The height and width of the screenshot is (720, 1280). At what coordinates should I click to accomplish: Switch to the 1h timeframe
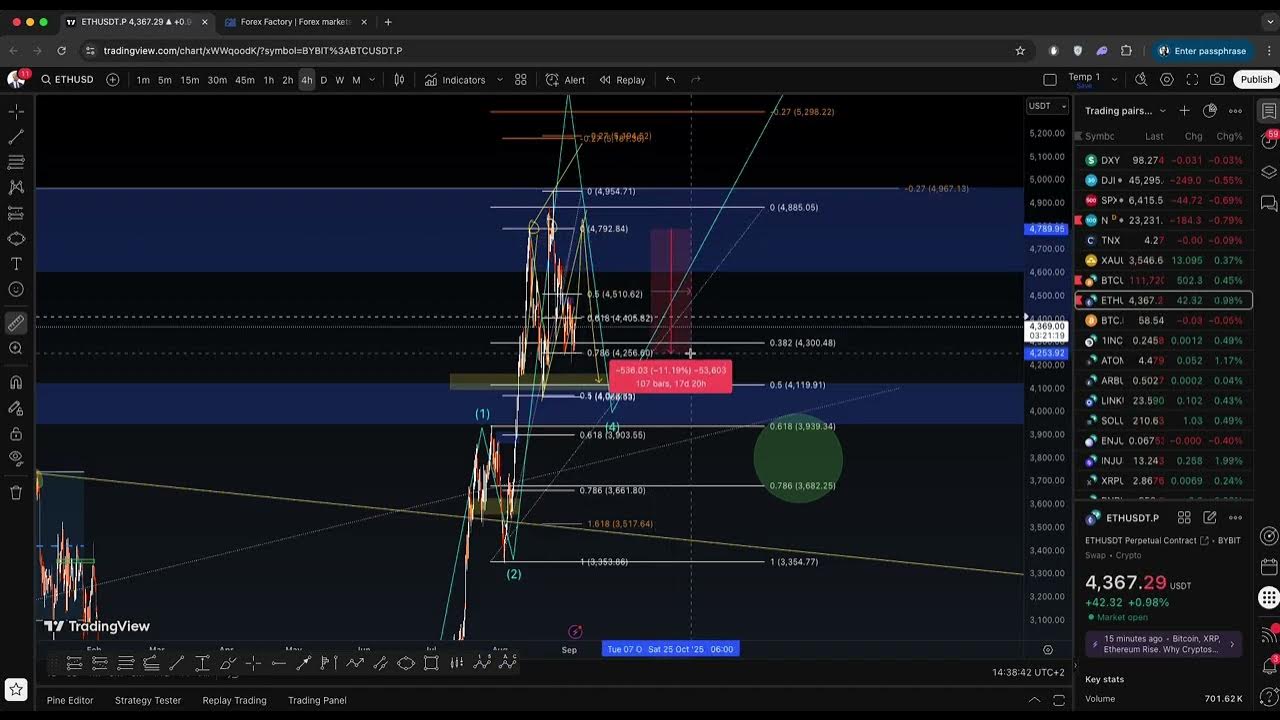pos(268,80)
